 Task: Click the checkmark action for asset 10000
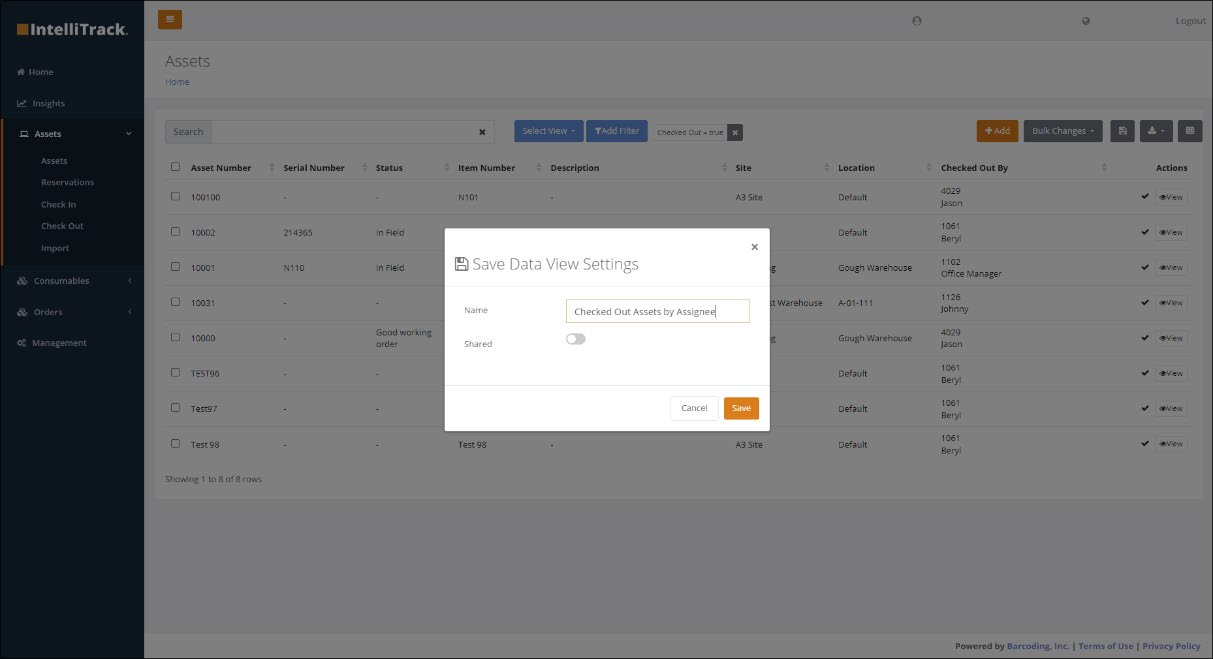pos(1145,337)
